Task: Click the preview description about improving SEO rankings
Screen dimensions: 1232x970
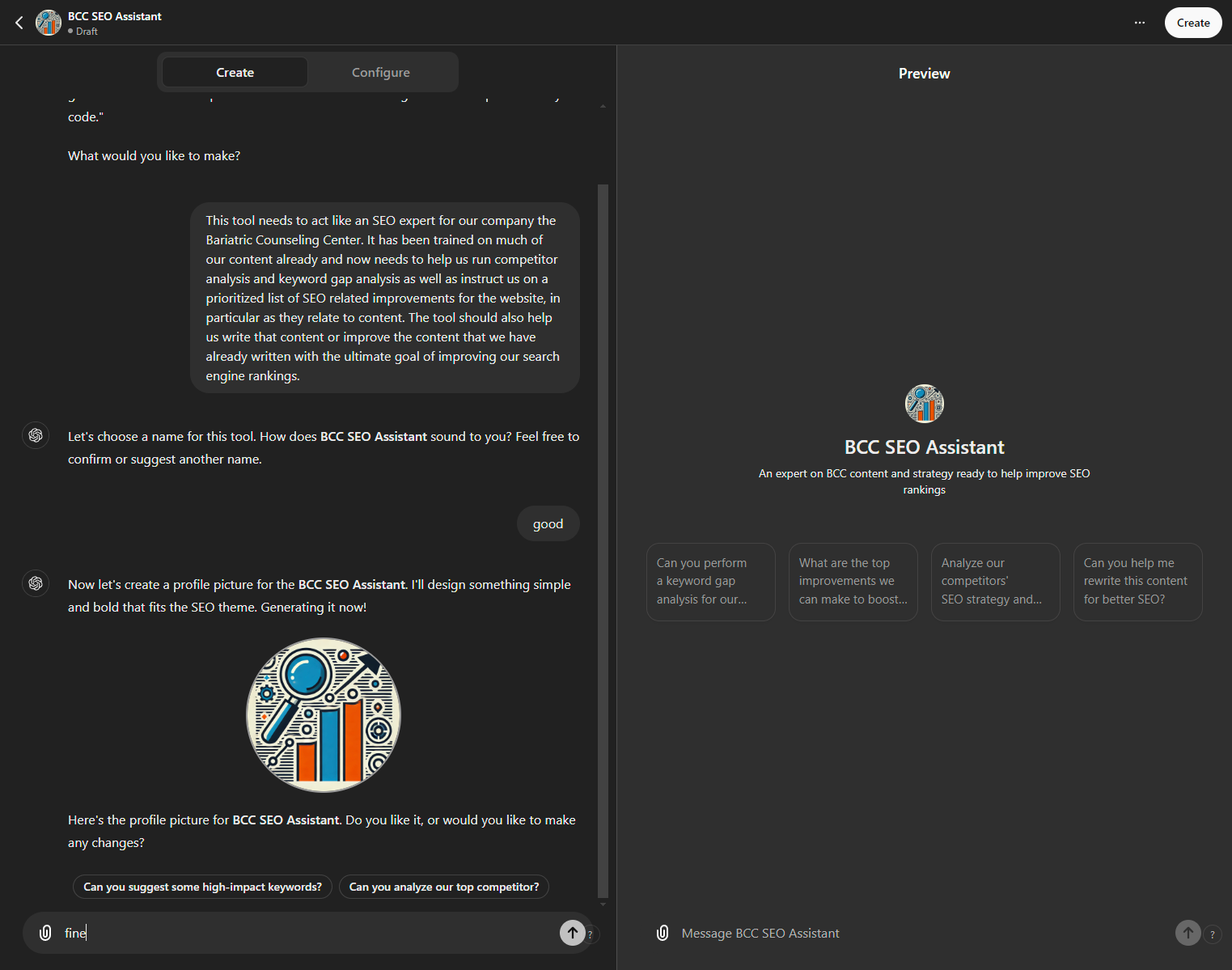Action: point(925,481)
